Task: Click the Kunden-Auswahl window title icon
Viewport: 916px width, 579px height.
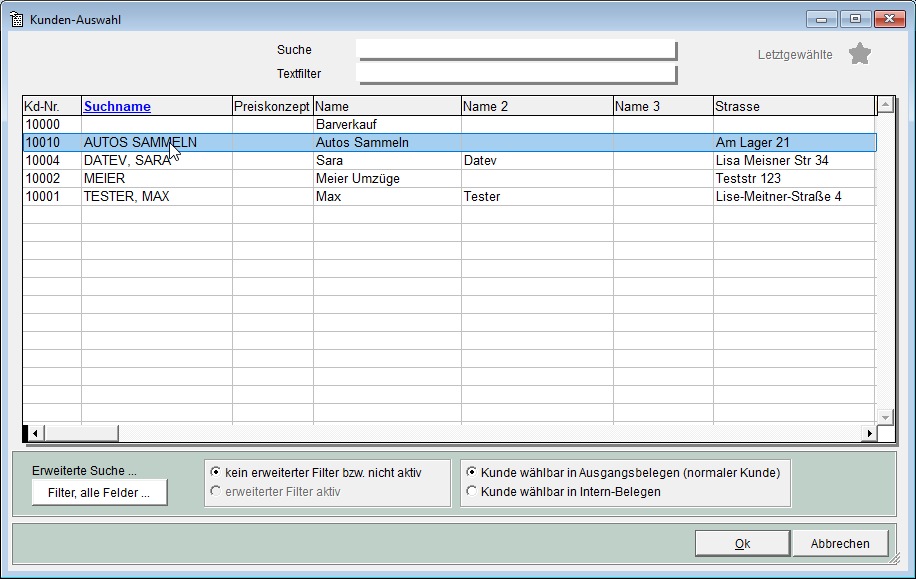Action: click(17, 19)
